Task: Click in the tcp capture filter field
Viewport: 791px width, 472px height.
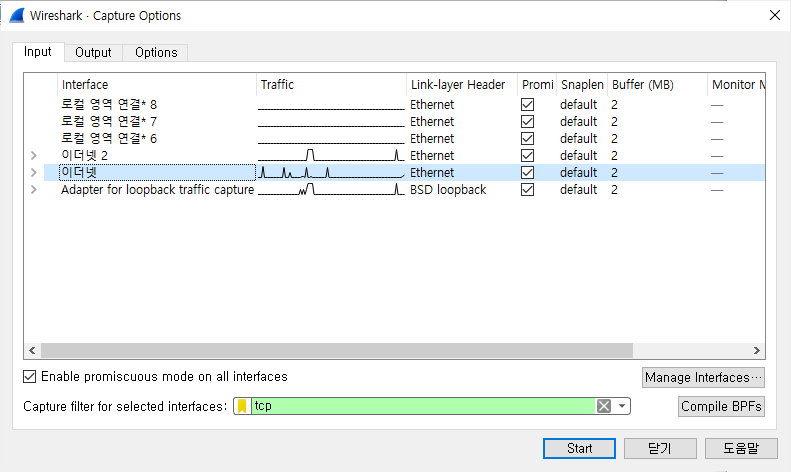Action: pos(423,406)
